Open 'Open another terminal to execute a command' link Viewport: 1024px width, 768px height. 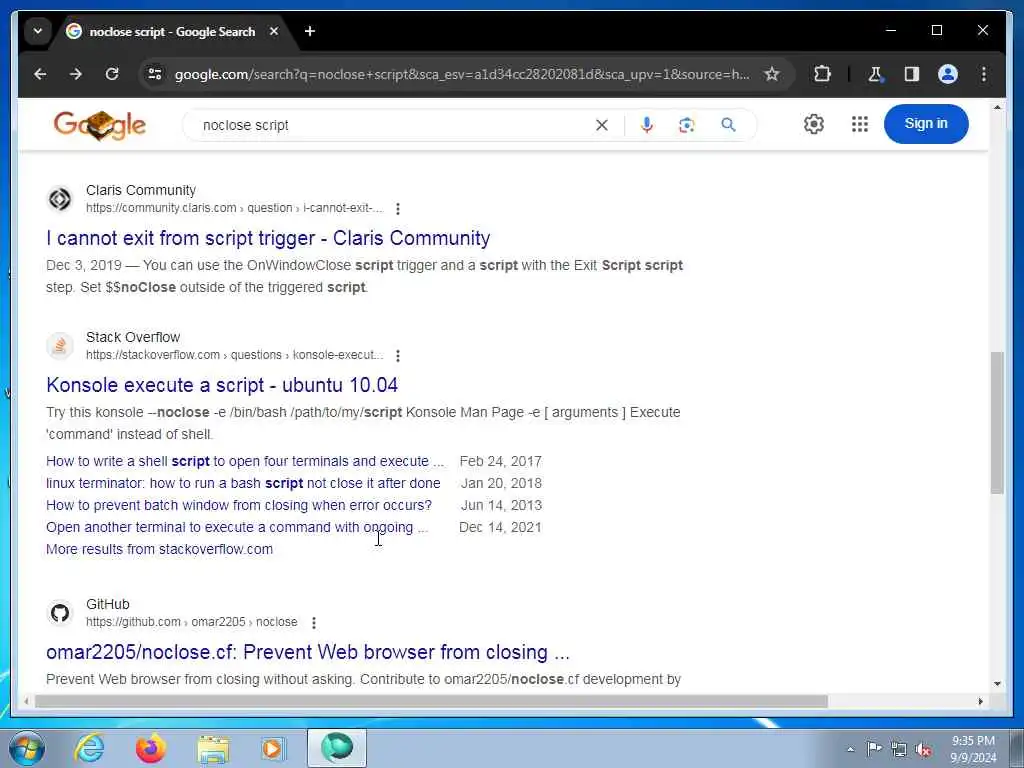[x=237, y=527]
